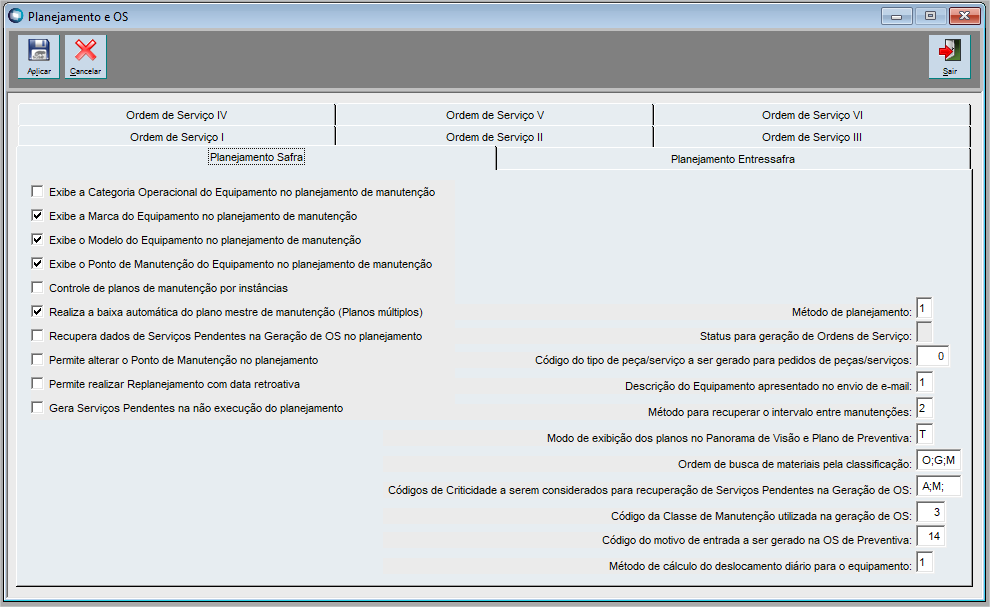
Task: Switch to Ordem de Serviço V tab
Action: coord(494,115)
